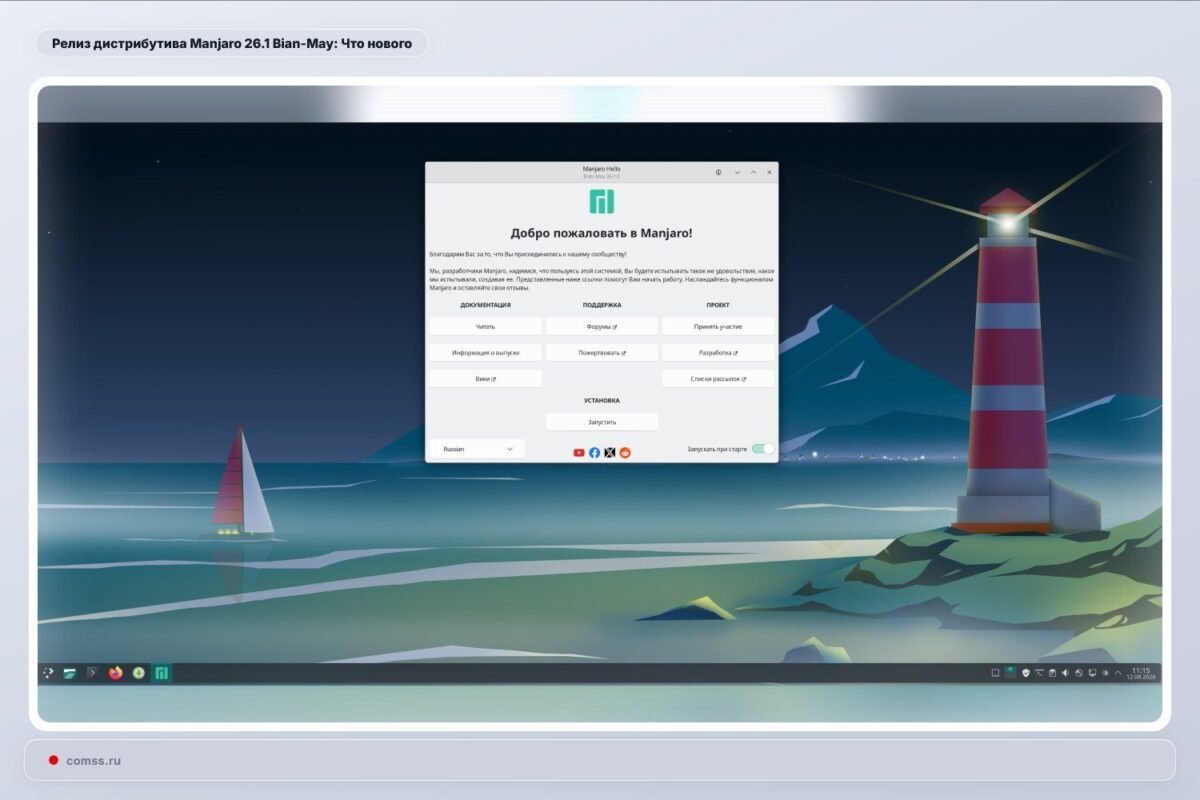Click the About info icon in Manjaro Hello titlebar
Screen dimensions: 1200x800
coord(718,172)
